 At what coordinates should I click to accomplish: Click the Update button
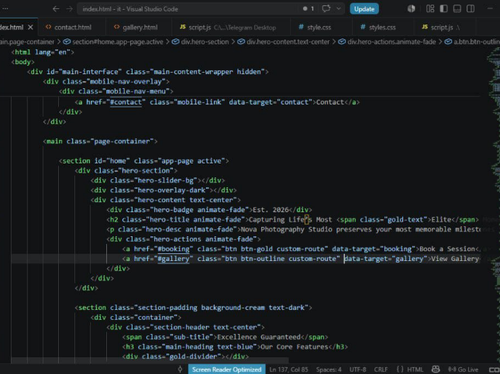coord(364,9)
